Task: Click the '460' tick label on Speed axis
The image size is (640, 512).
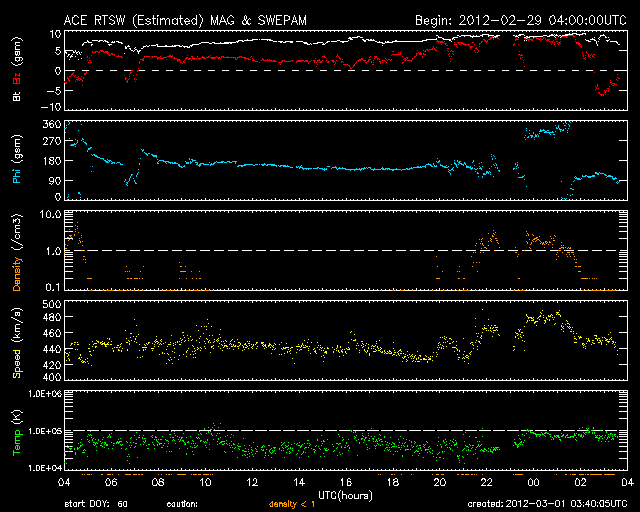Action: coord(52,333)
